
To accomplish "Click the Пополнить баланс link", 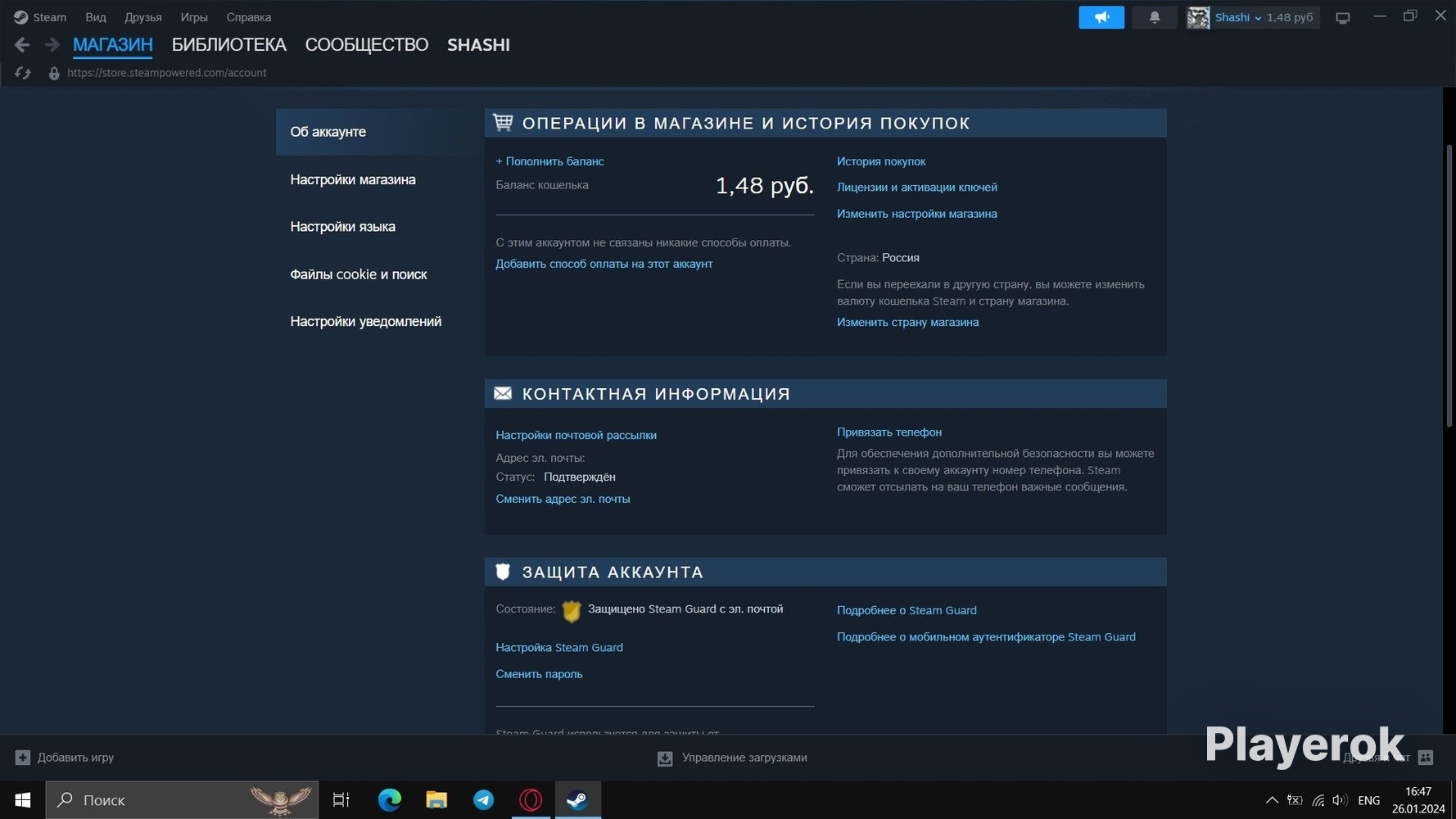I will [x=549, y=161].
